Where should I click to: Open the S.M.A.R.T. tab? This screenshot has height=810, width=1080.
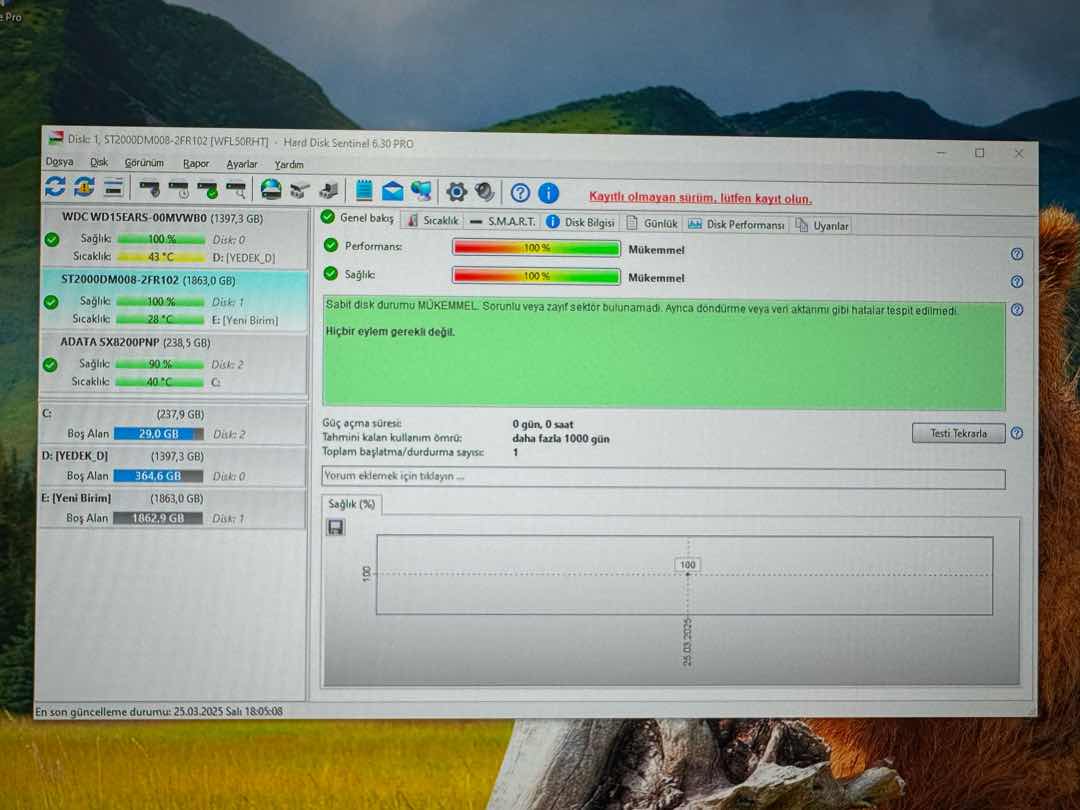pyautogui.click(x=502, y=222)
